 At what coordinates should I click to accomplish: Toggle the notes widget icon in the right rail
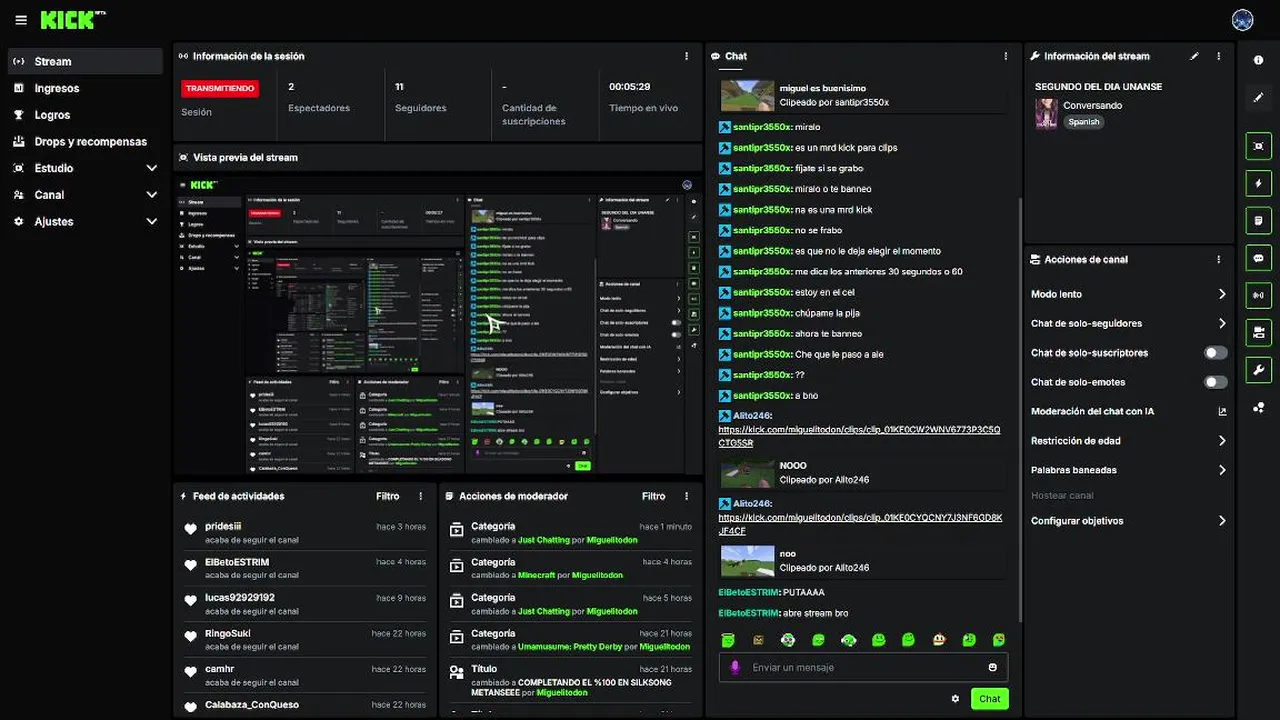pyautogui.click(x=1258, y=220)
